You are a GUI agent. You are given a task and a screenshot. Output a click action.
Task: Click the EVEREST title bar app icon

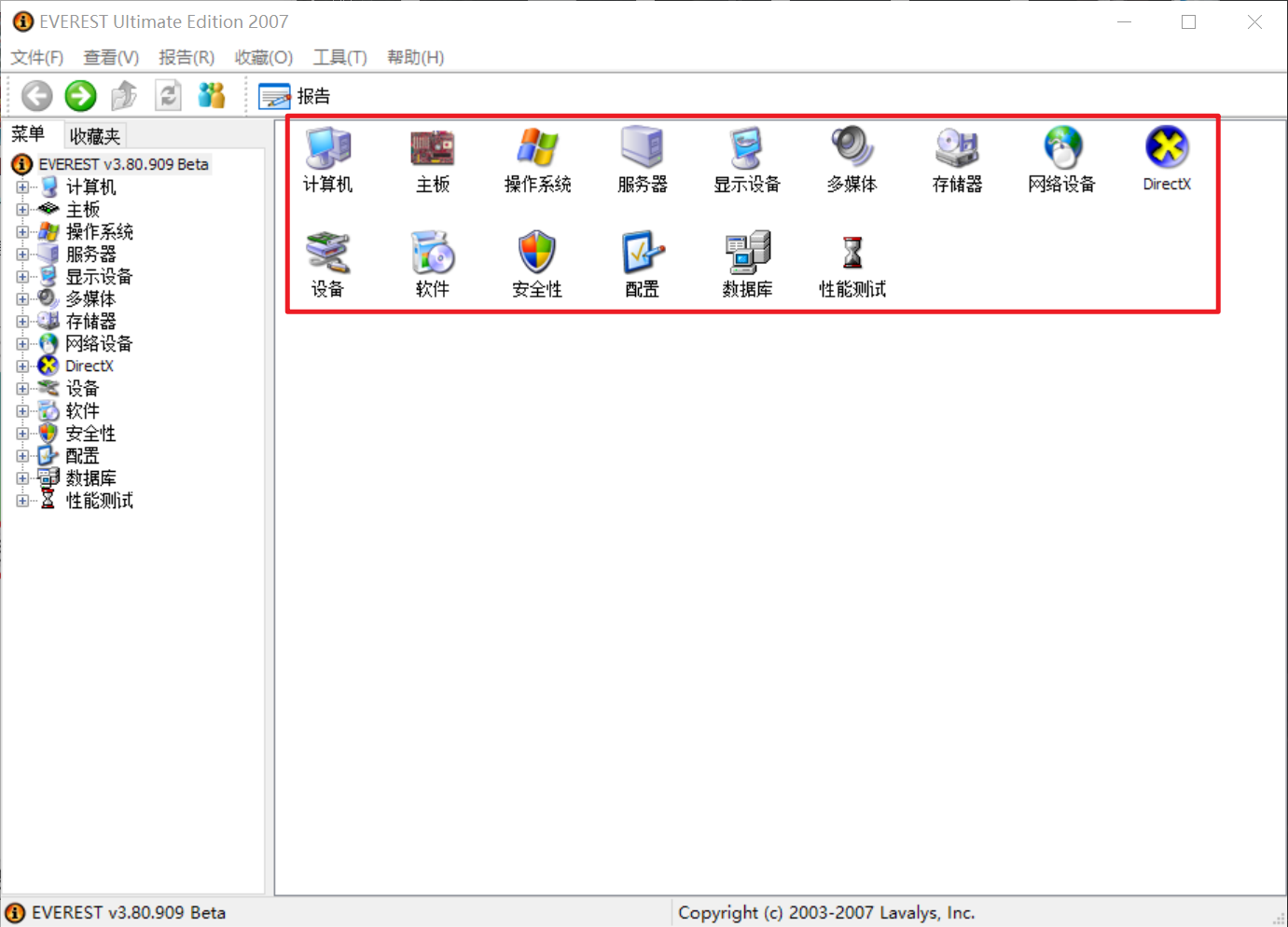click(x=22, y=21)
